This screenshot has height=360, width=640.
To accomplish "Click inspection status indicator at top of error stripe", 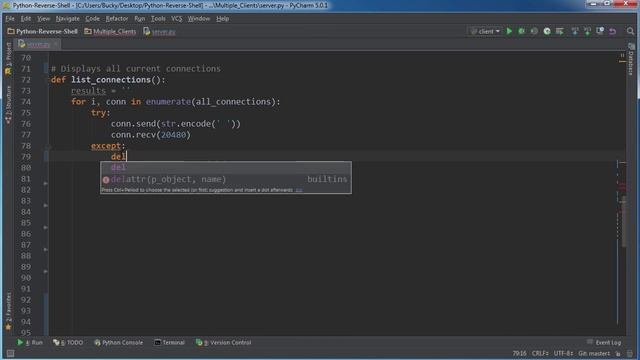I will (622, 57).
